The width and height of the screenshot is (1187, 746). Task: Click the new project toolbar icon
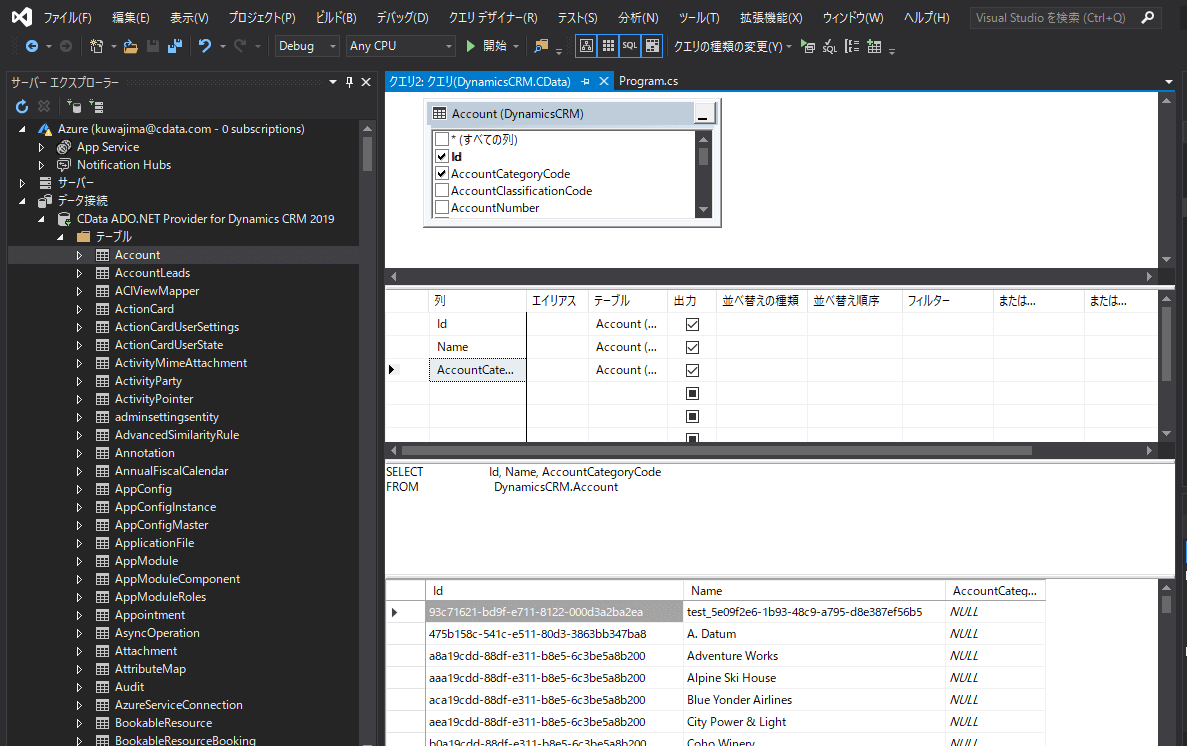pos(96,46)
